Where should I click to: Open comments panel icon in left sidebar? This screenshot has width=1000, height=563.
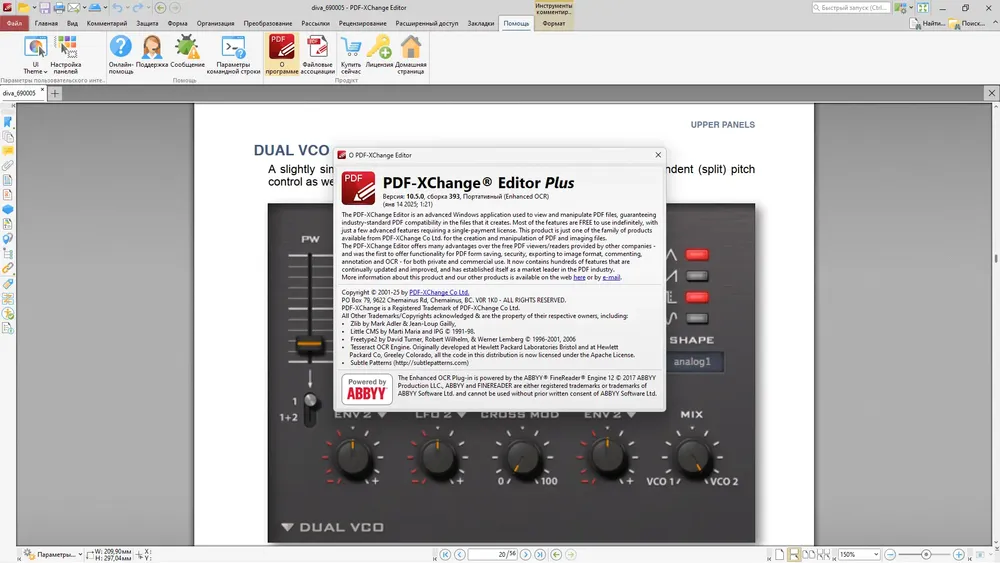click(x=8, y=151)
